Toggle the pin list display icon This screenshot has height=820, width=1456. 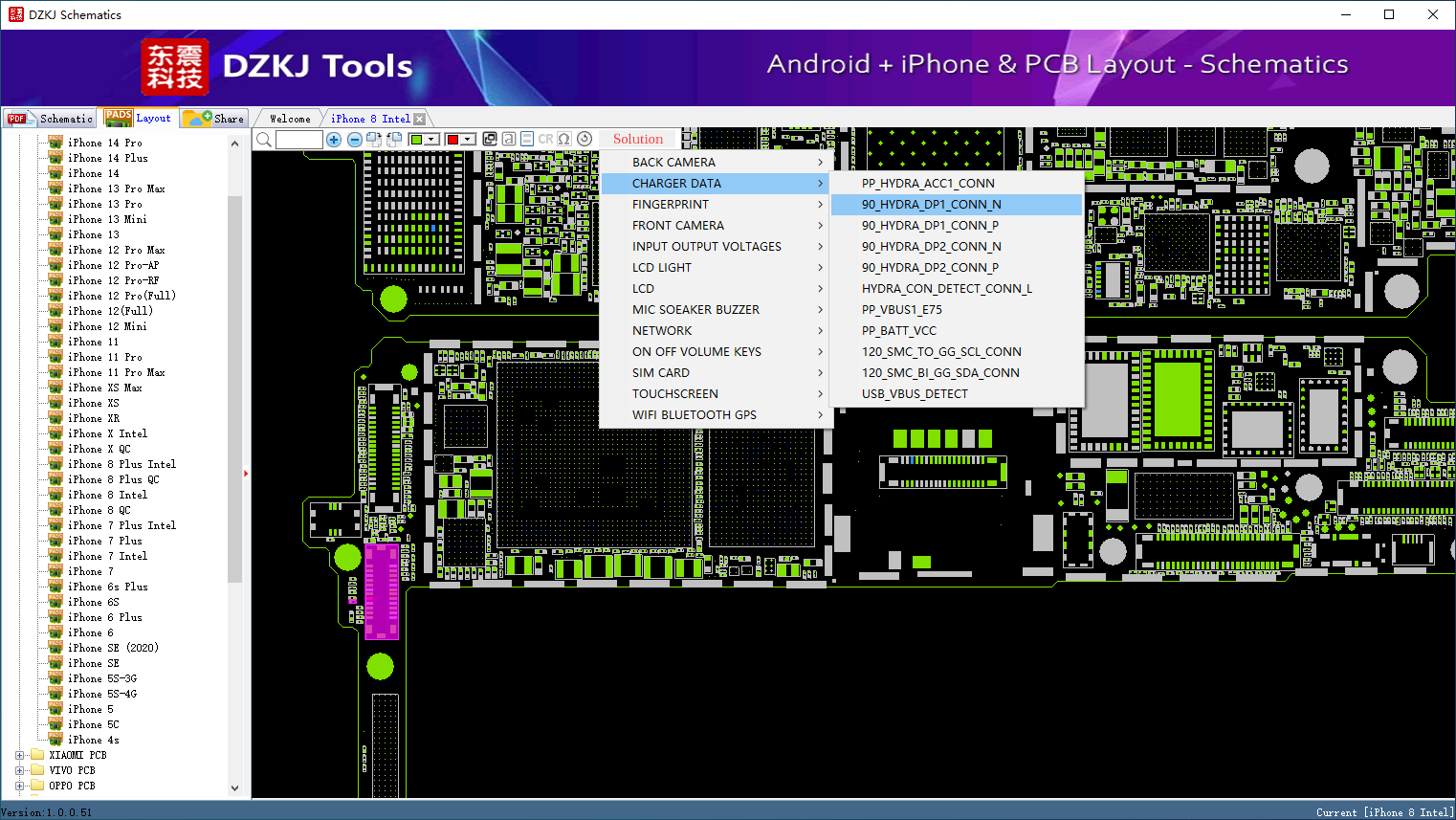(527, 139)
